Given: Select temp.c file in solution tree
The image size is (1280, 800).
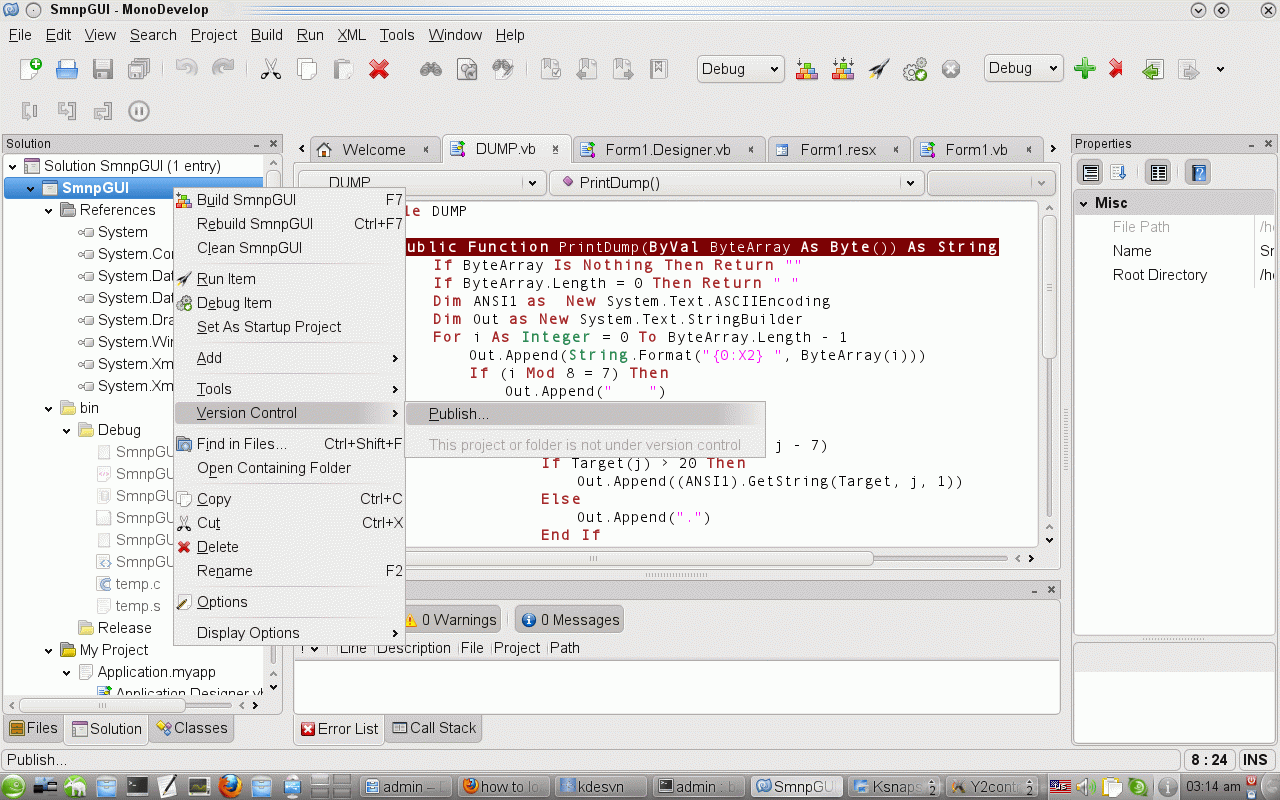Looking at the screenshot, I should click(138, 584).
